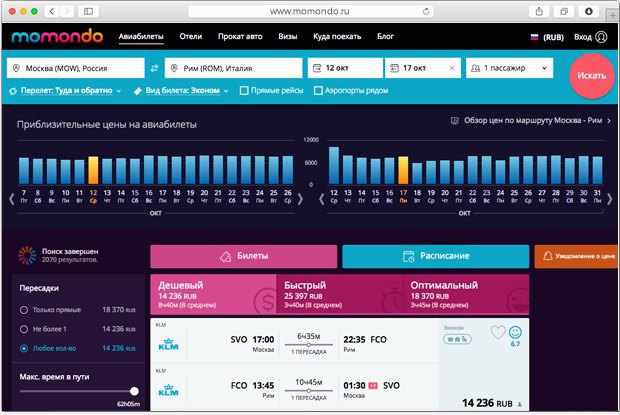620x415 pixels.
Task: Click Уведомление о цене button
Action: click(576, 256)
